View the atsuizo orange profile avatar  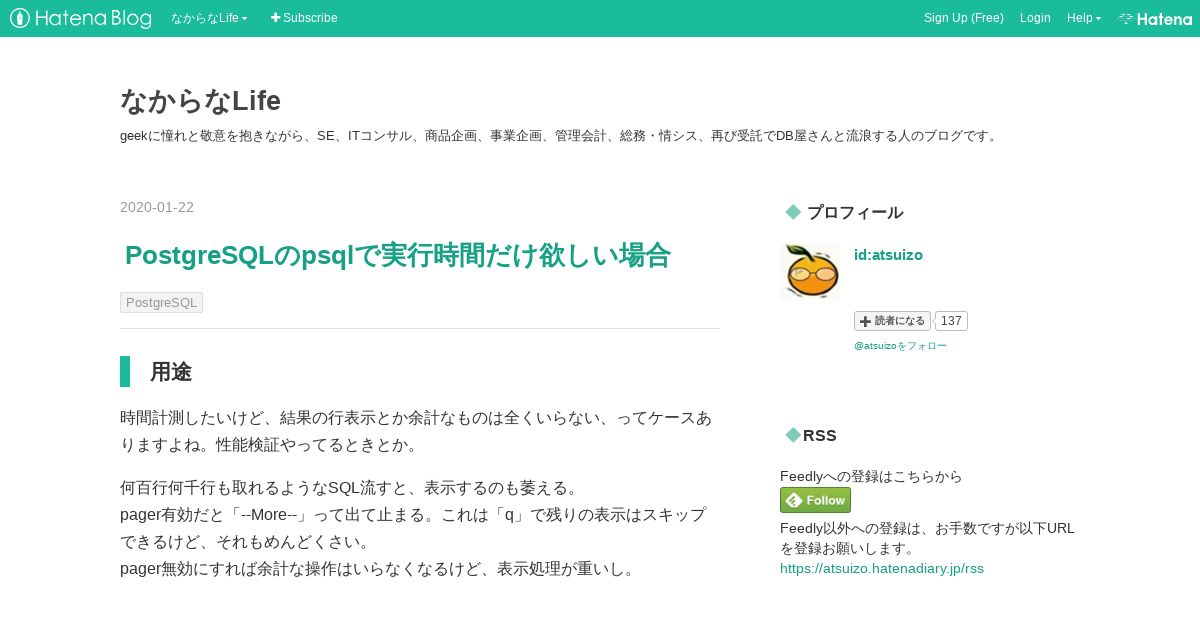coord(810,271)
